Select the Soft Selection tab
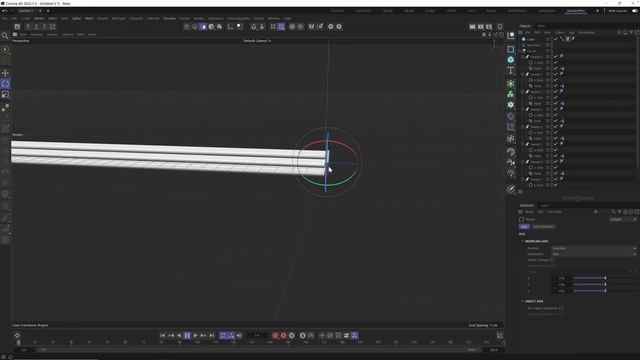The height and width of the screenshot is (360, 640). (543, 227)
